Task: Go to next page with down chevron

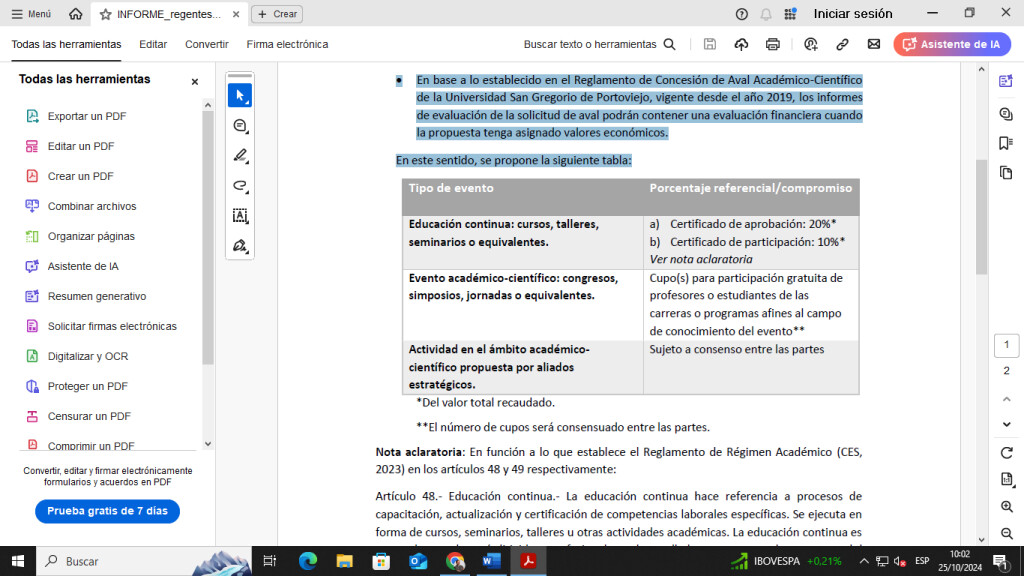Action: click(1006, 423)
